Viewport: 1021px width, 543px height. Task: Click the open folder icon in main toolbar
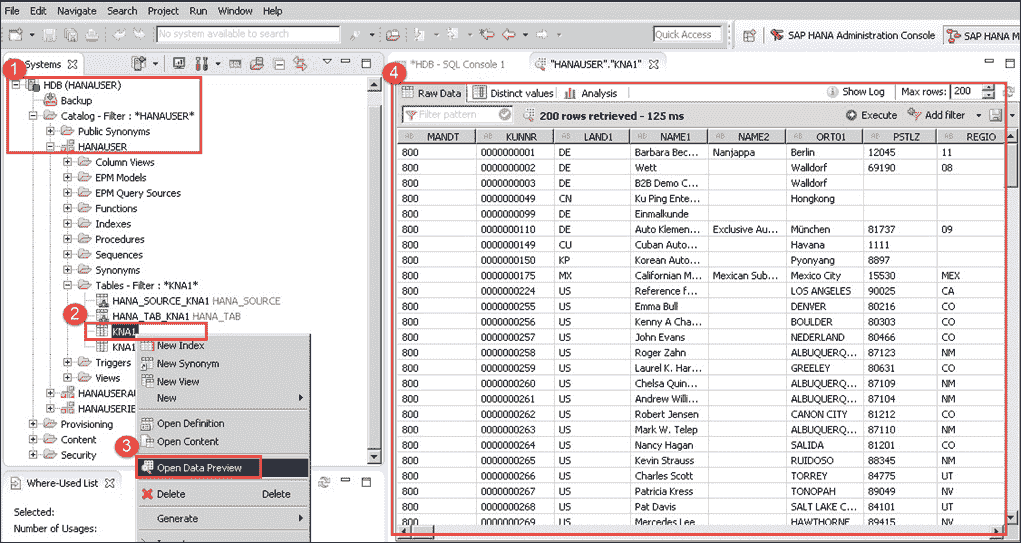pyautogui.click(x=393, y=35)
